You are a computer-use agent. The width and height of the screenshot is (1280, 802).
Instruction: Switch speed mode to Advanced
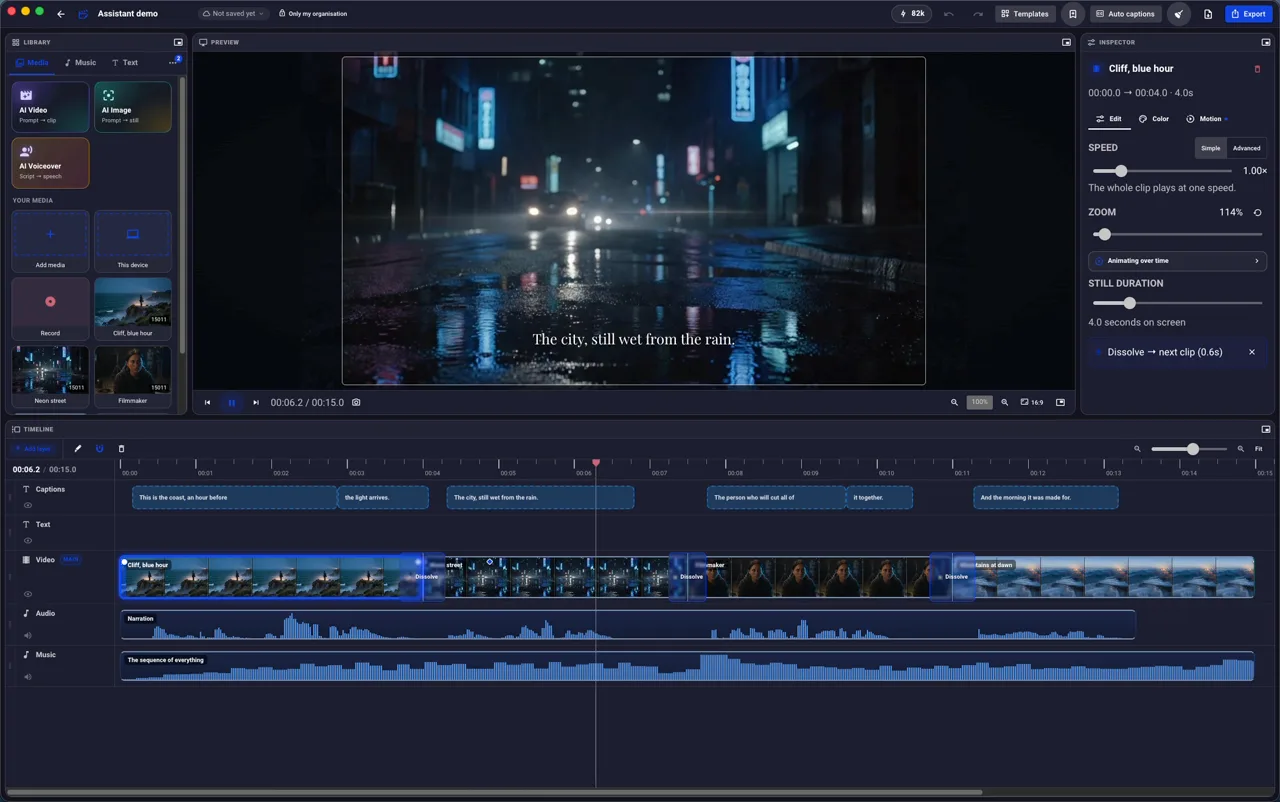click(x=1246, y=148)
